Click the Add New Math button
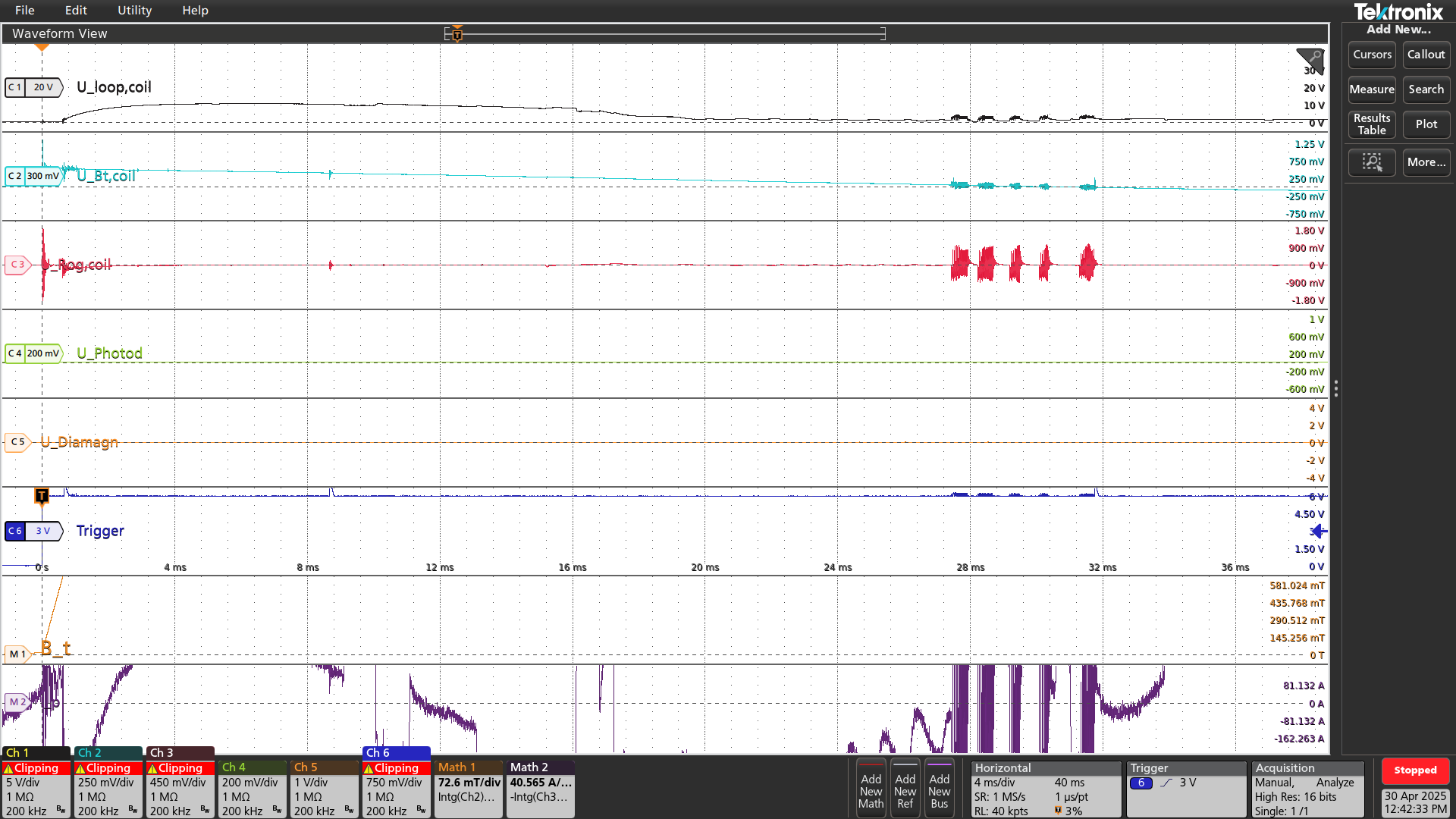 [x=871, y=790]
